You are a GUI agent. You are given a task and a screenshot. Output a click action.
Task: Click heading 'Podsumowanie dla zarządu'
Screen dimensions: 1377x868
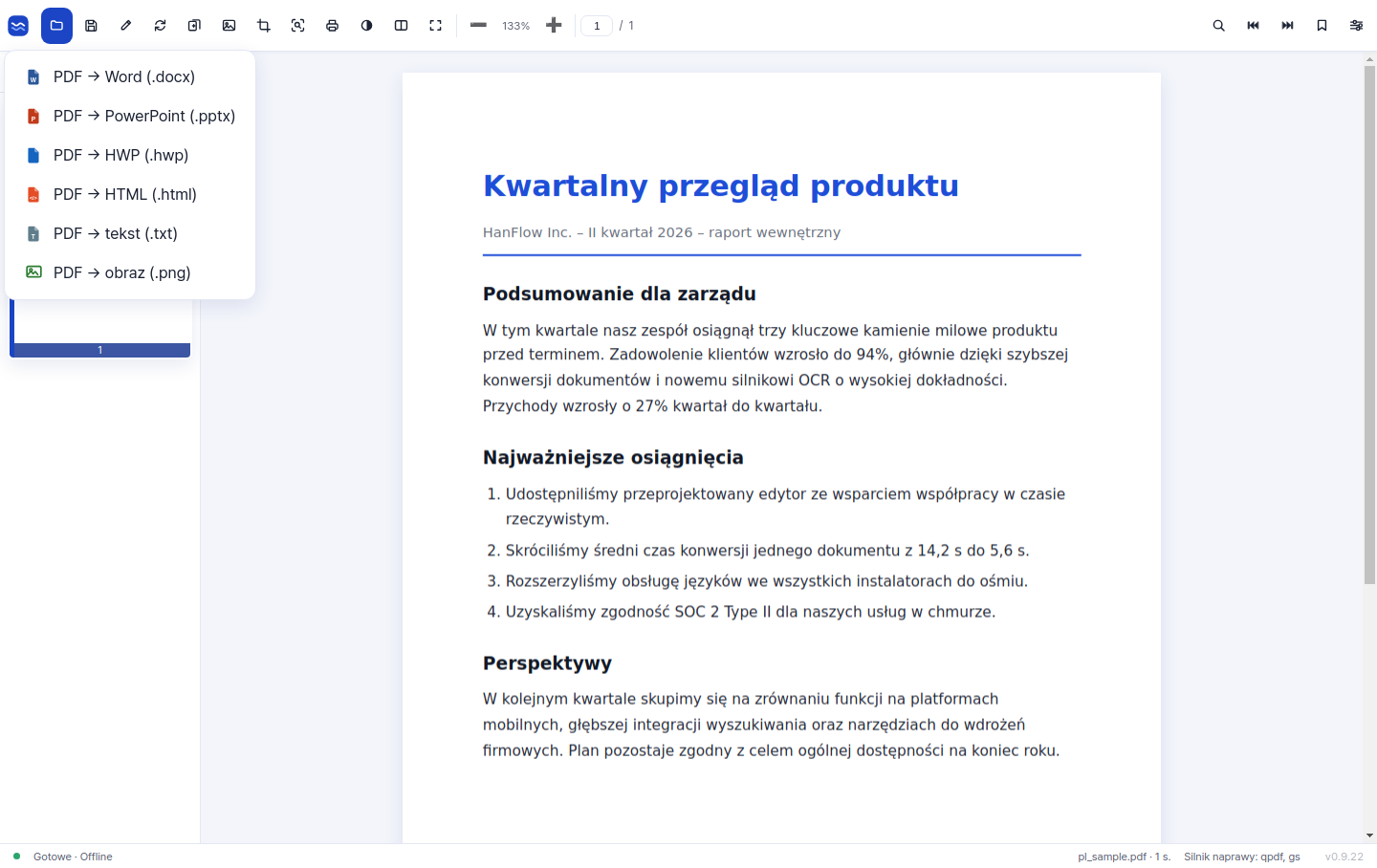[620, 293]
